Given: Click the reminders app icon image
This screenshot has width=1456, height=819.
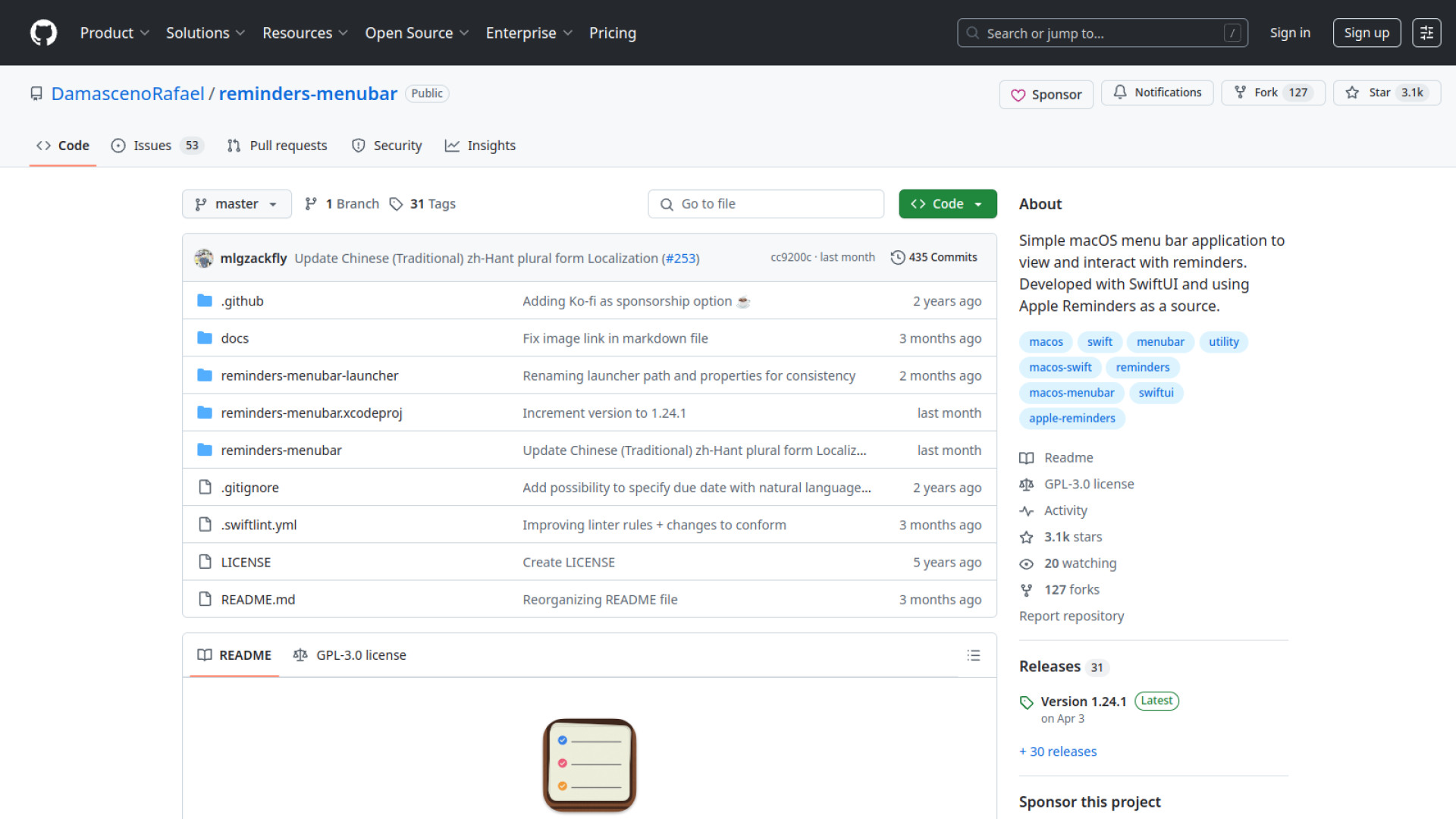Looking at the screenshot, I should click(x=589, y=764).
